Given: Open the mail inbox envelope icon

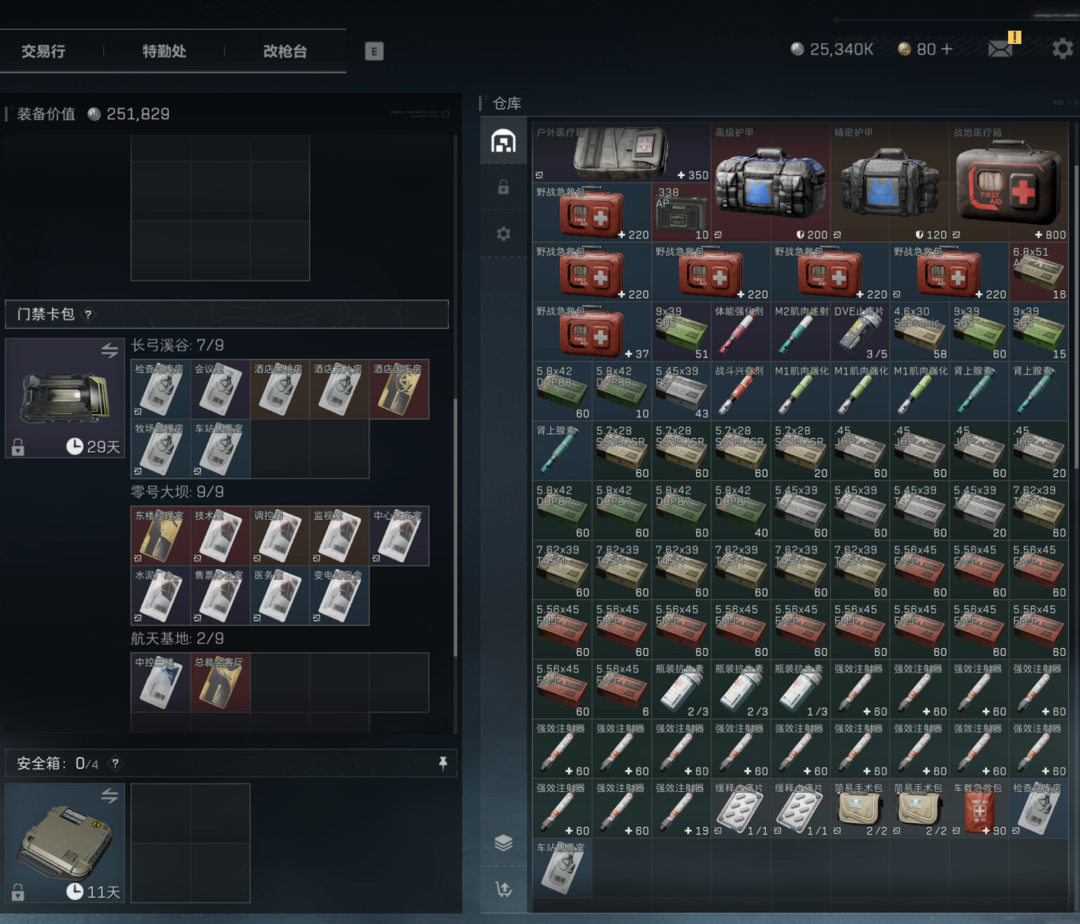Looking at the screenshot, I should point(999,49).
